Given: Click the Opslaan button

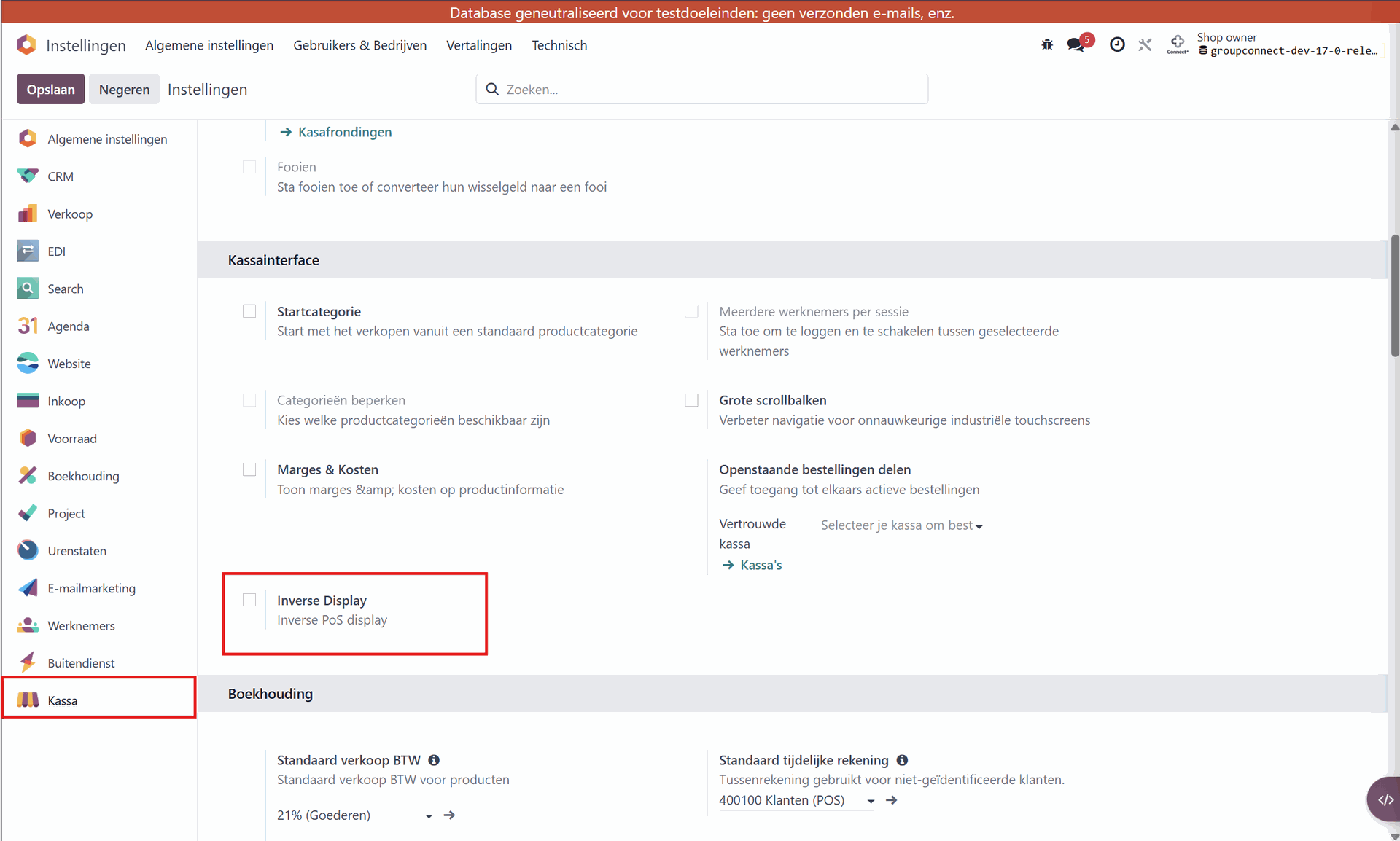Looking at the screenshot, I should click(51, 89).
